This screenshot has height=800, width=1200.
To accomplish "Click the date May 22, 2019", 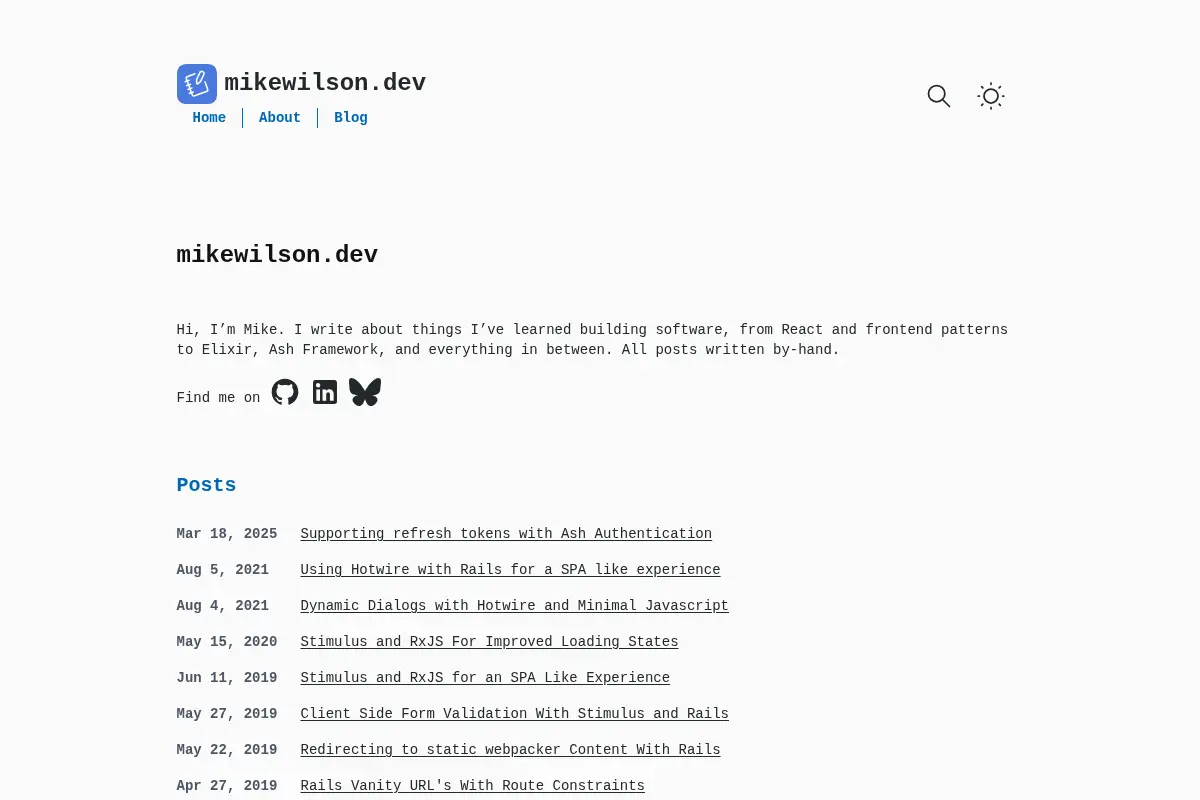I will [x=227, y=750].
